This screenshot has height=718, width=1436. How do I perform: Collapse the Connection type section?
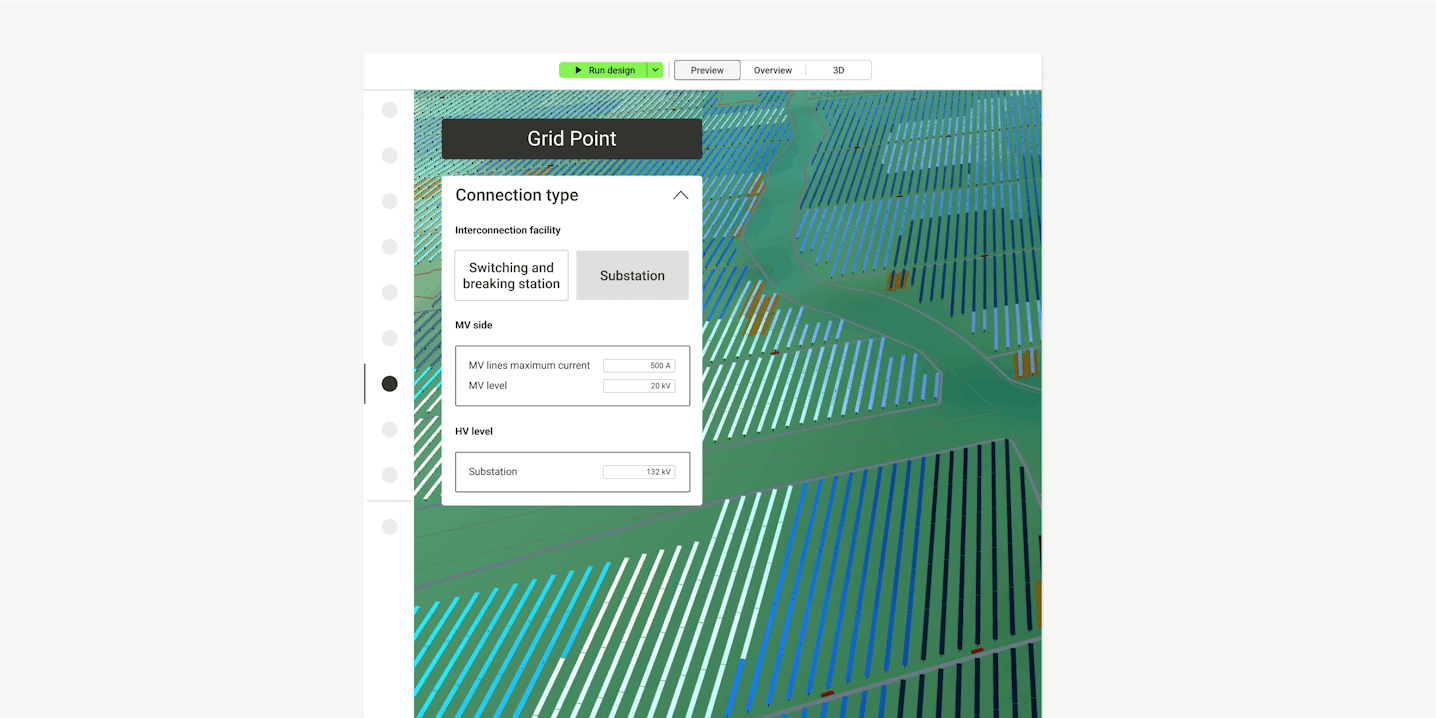pyautogui.click(x=680, y=195)
